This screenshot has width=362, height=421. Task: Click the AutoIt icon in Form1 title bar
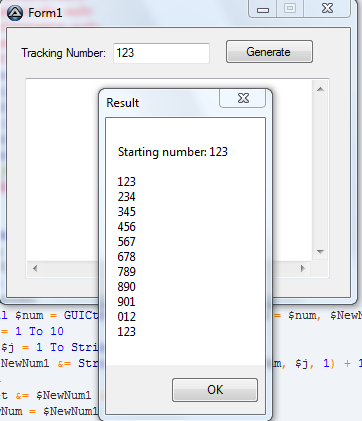click(x=15, y=13)
